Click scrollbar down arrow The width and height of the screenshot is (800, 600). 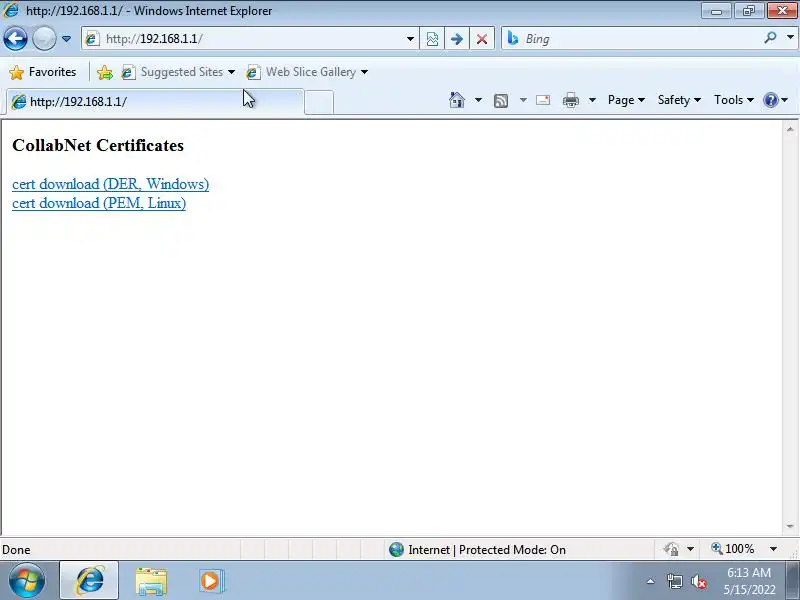[x=790, y=526]
